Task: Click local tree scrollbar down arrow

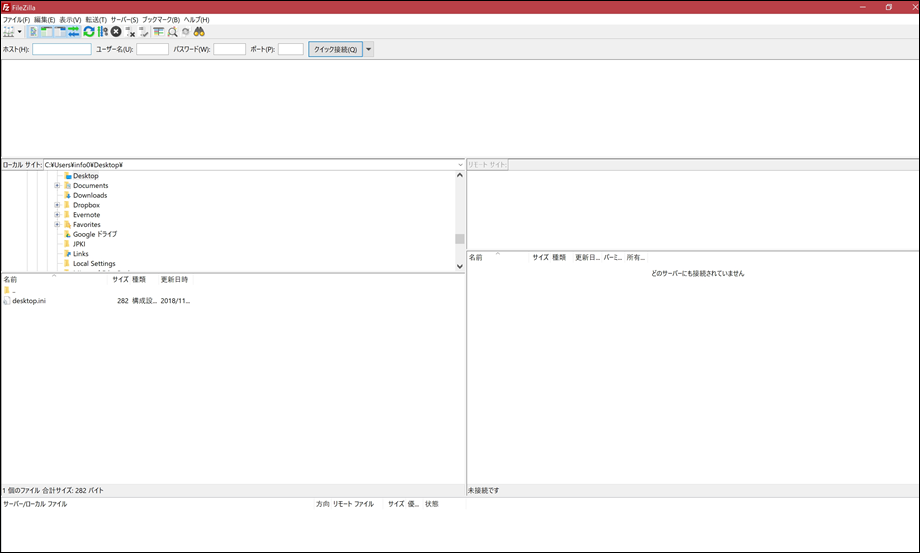Action: pyautogui.click(x=460, y=266)
